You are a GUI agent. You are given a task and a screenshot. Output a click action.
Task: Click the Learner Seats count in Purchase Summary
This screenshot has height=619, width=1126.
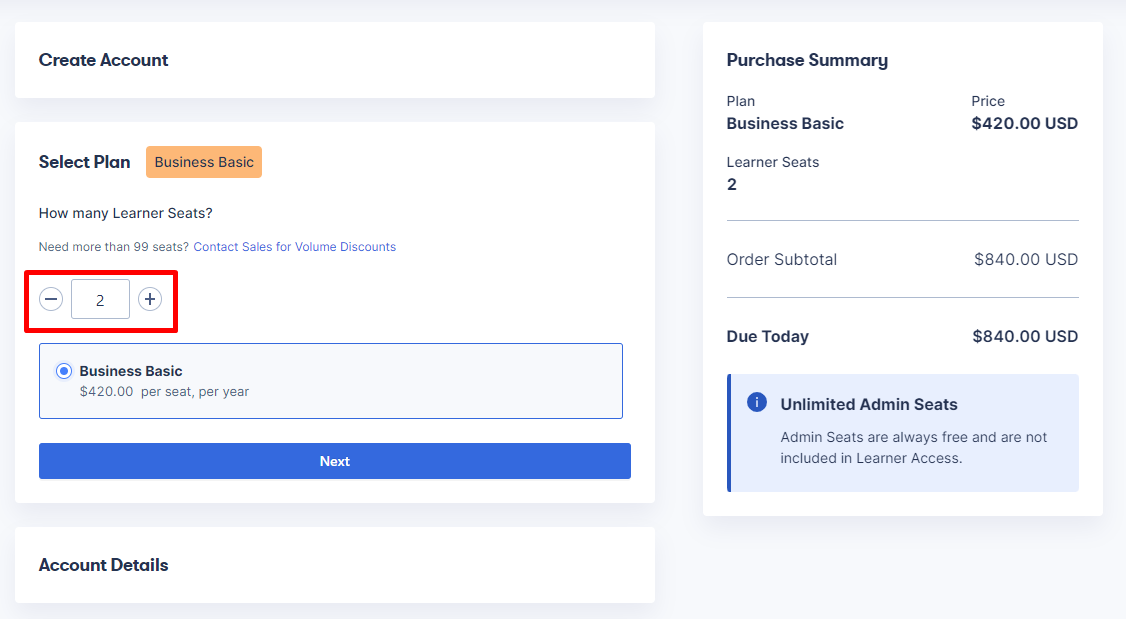coord(732,185)
